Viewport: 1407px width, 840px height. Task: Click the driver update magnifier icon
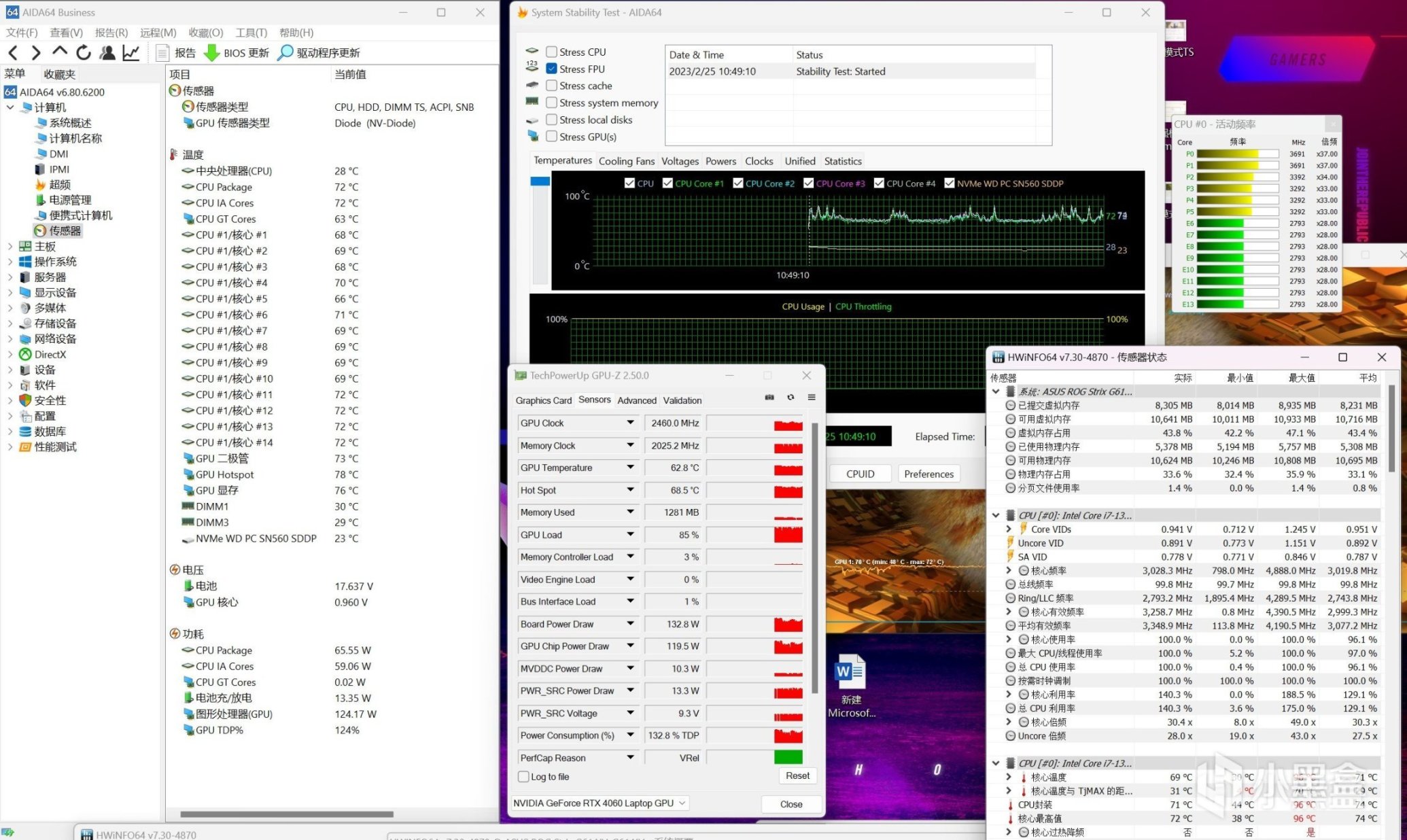click(x=285, y=52)
